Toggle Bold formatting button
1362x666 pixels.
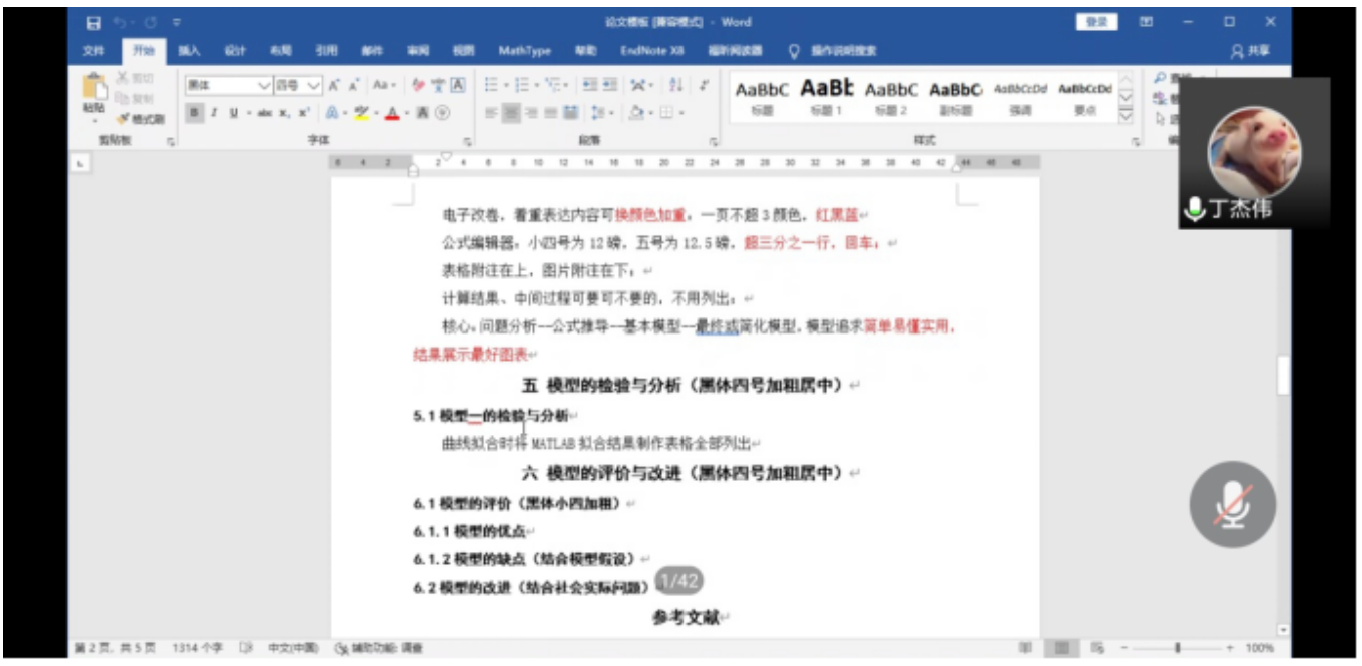pos(195,113)
